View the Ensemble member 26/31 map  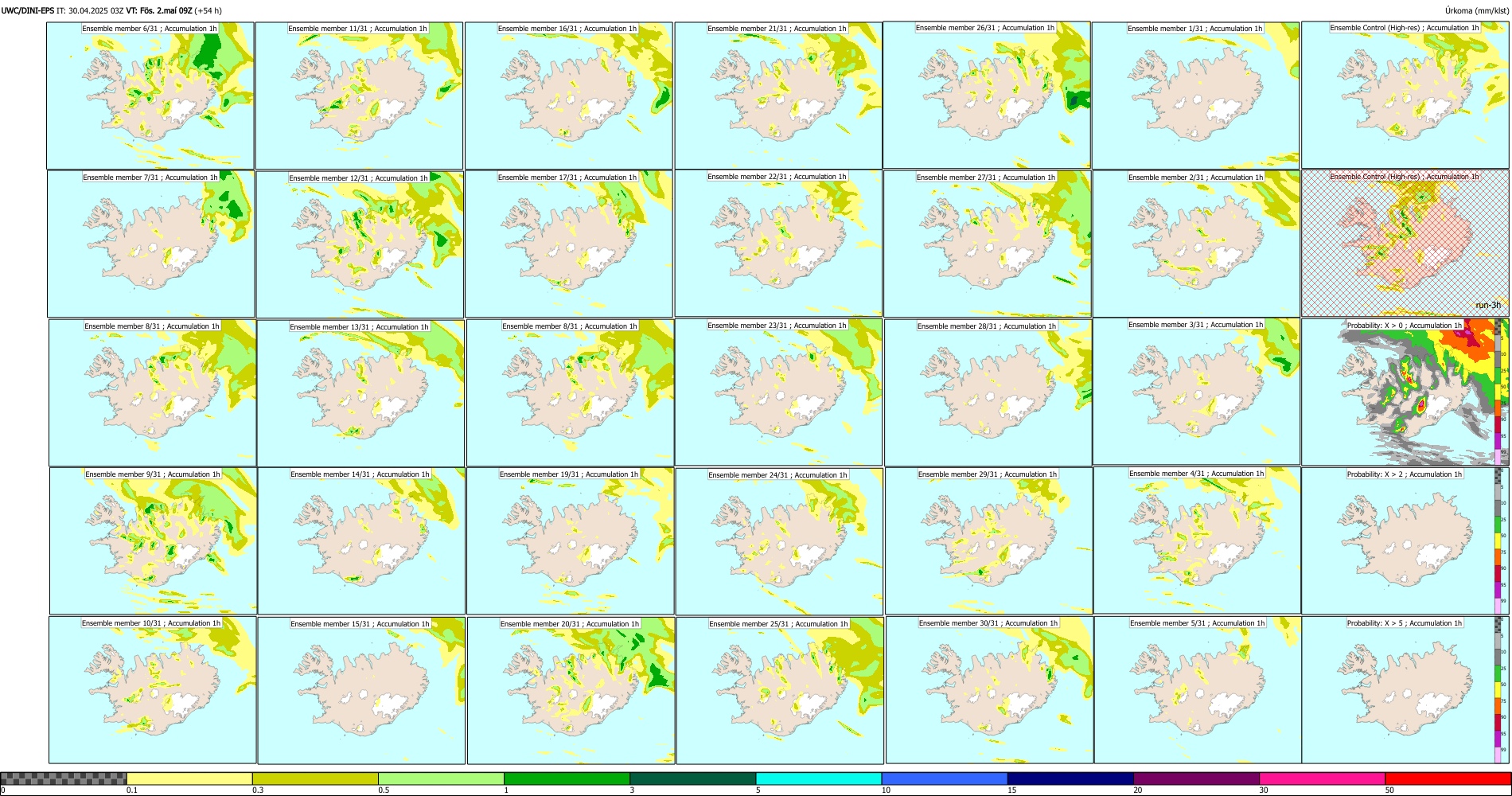[x=987, y=95]
